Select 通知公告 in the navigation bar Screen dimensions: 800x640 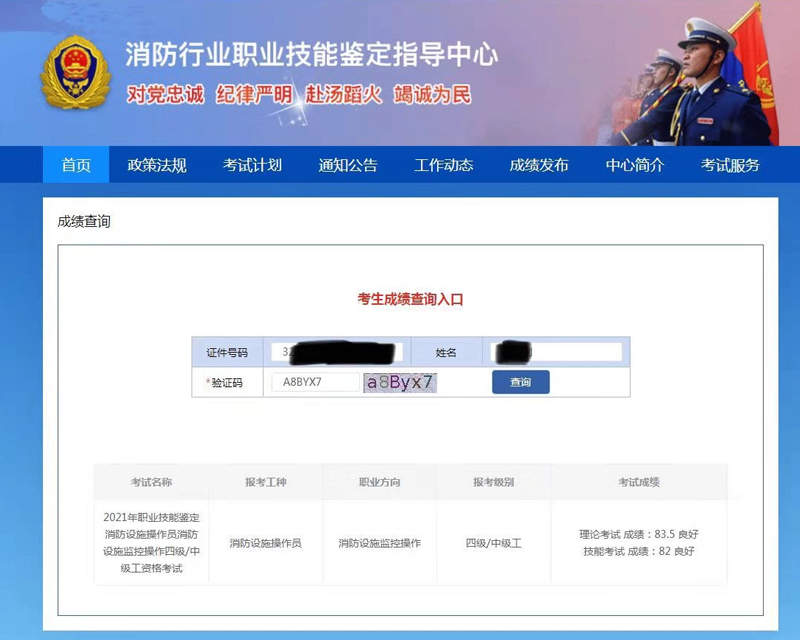[x=348, y=165]
